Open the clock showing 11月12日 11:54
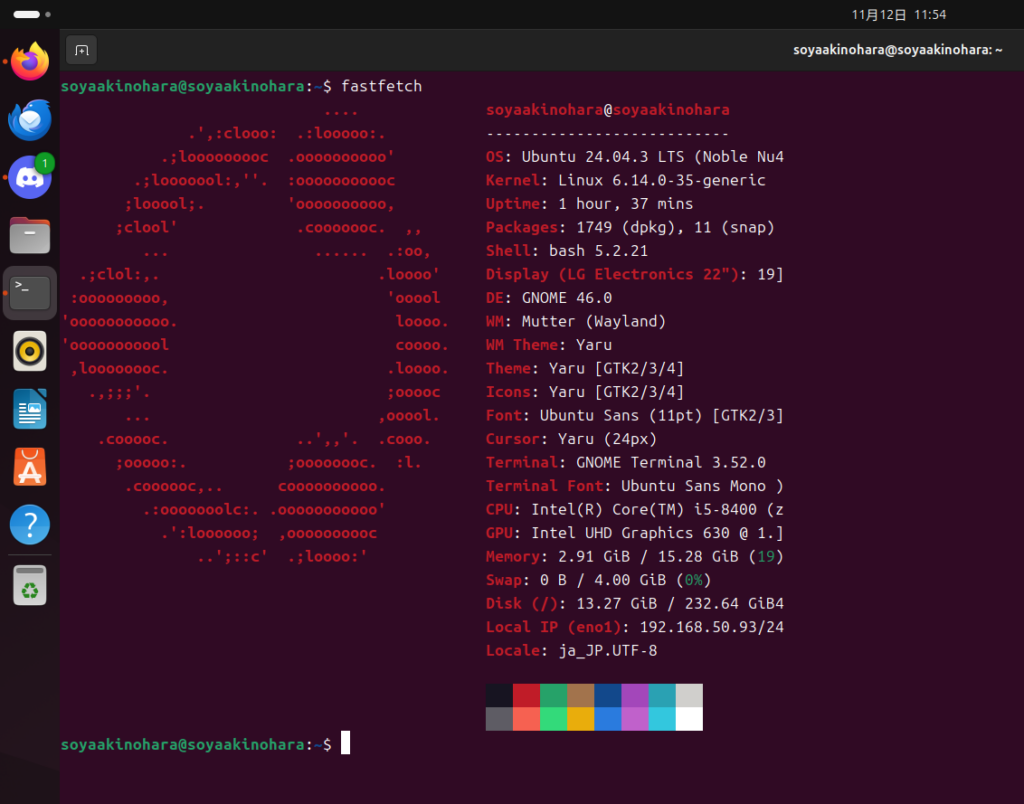 click(x=898, y=15)
